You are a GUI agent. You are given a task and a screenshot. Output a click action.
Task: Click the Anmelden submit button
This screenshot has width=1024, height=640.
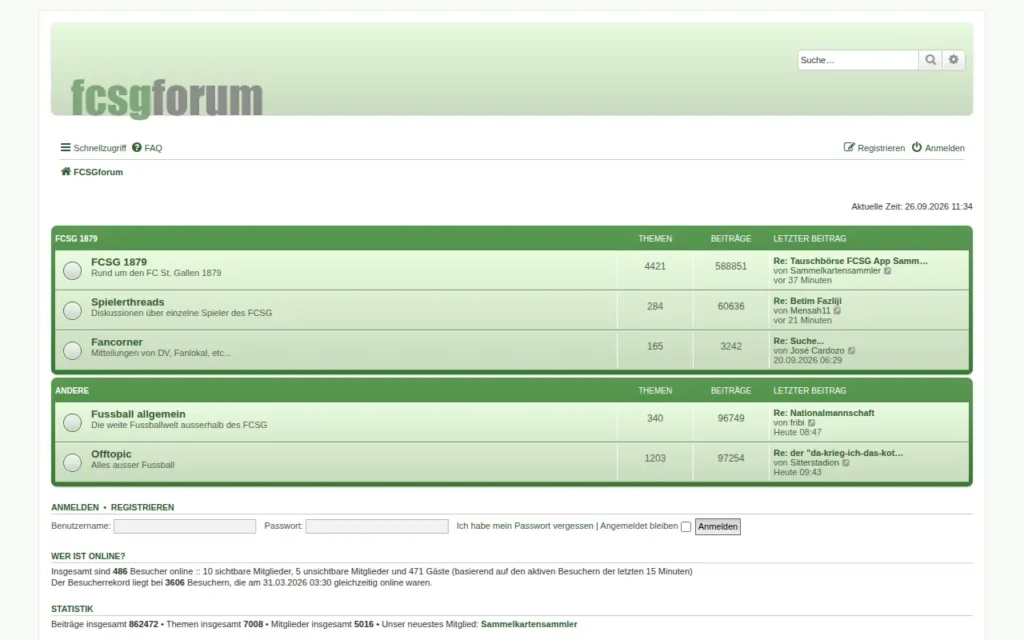pyautogui.click(x=718, y=527)
